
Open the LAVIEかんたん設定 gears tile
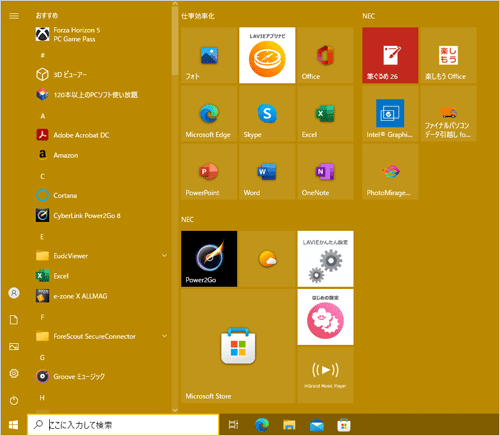325,259
